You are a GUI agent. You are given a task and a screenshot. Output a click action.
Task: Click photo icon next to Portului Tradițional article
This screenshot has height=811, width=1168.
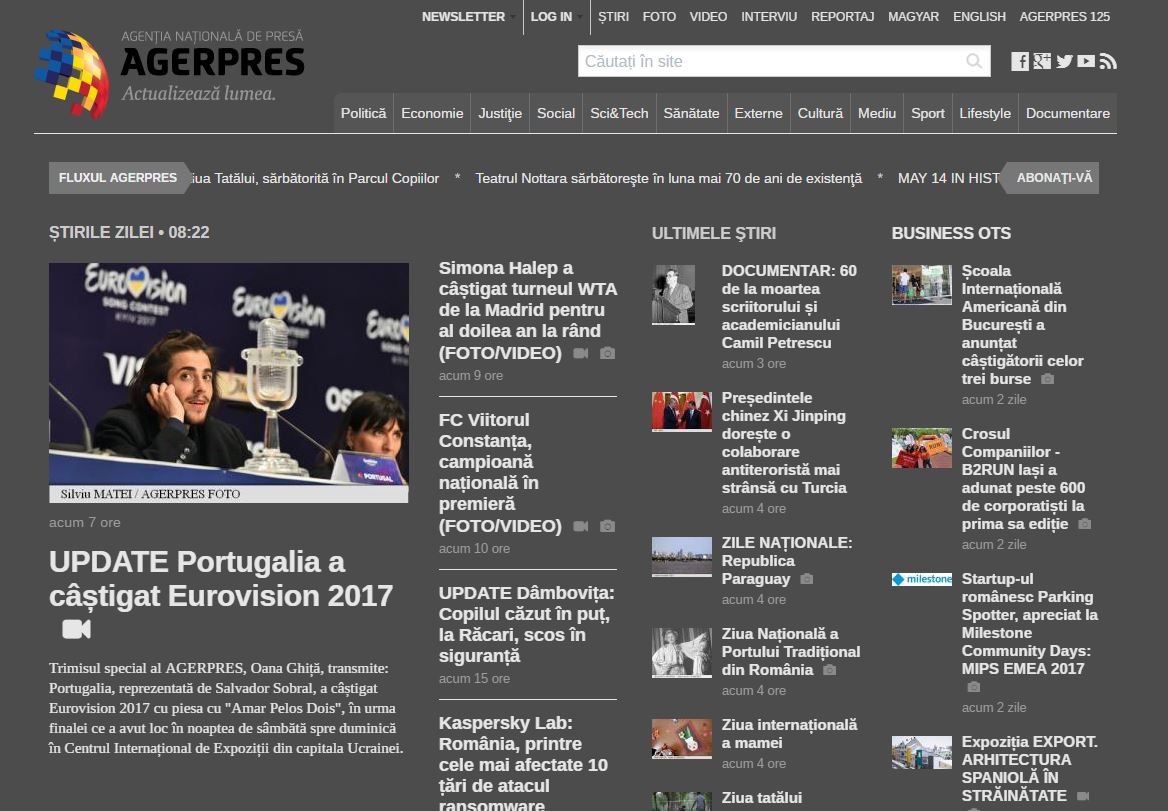[830, 670]
